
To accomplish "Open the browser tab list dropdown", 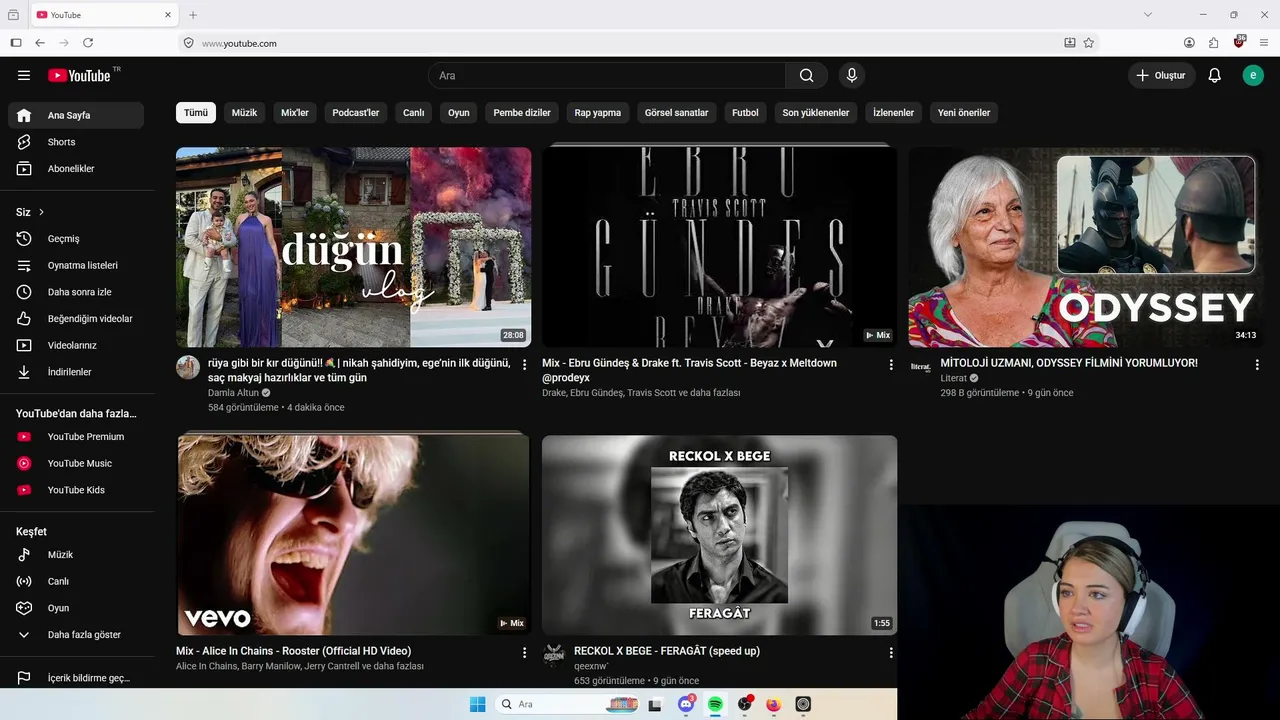I will pyautogui.click(x=1148, y=15).
